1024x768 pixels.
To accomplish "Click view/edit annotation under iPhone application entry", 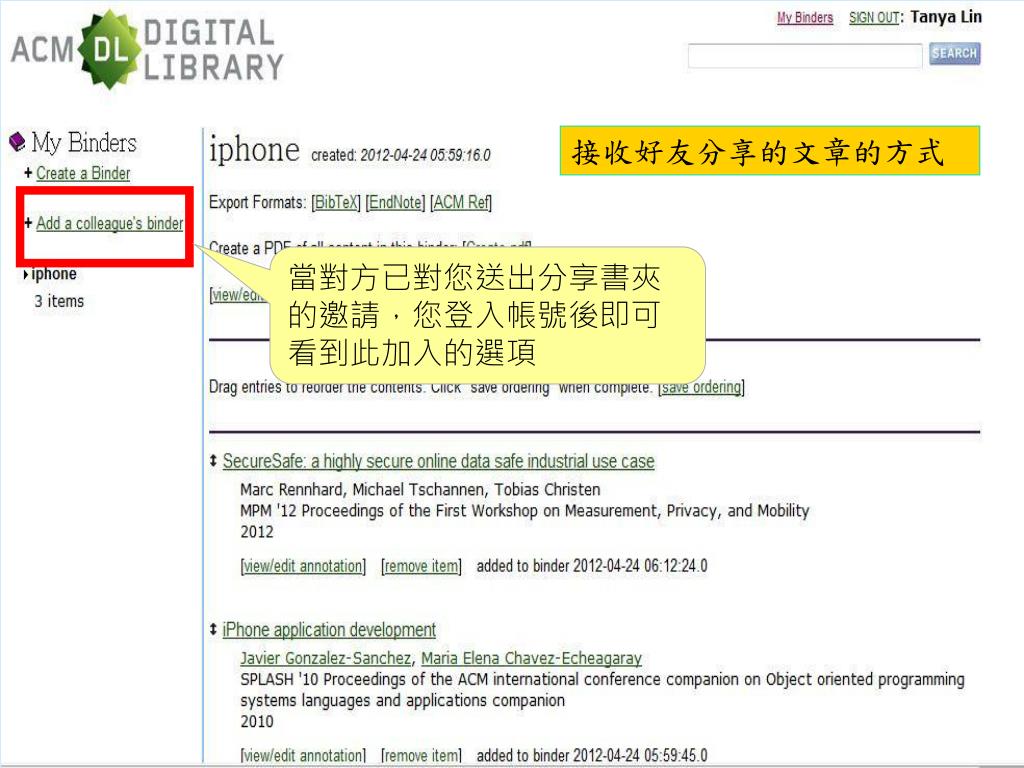I will coord(303,756).
